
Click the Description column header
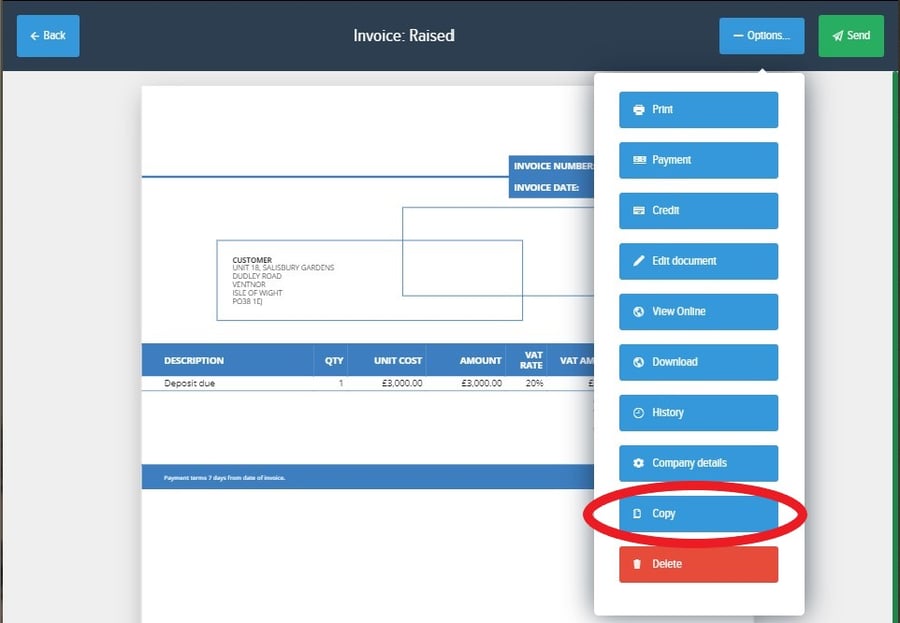[x=194, y=360]
